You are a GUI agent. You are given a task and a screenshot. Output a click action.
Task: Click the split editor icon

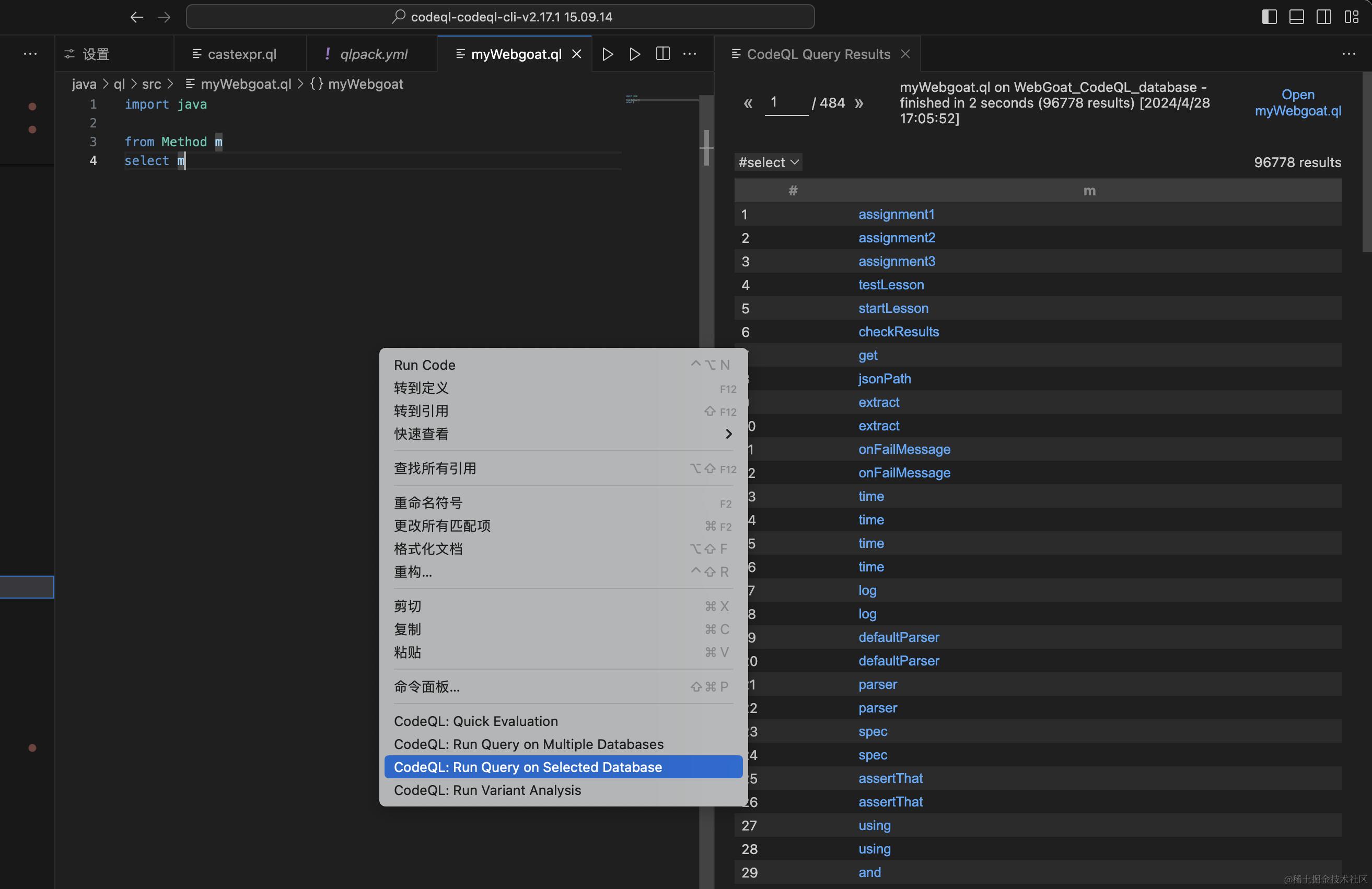[x=663, y=54]
